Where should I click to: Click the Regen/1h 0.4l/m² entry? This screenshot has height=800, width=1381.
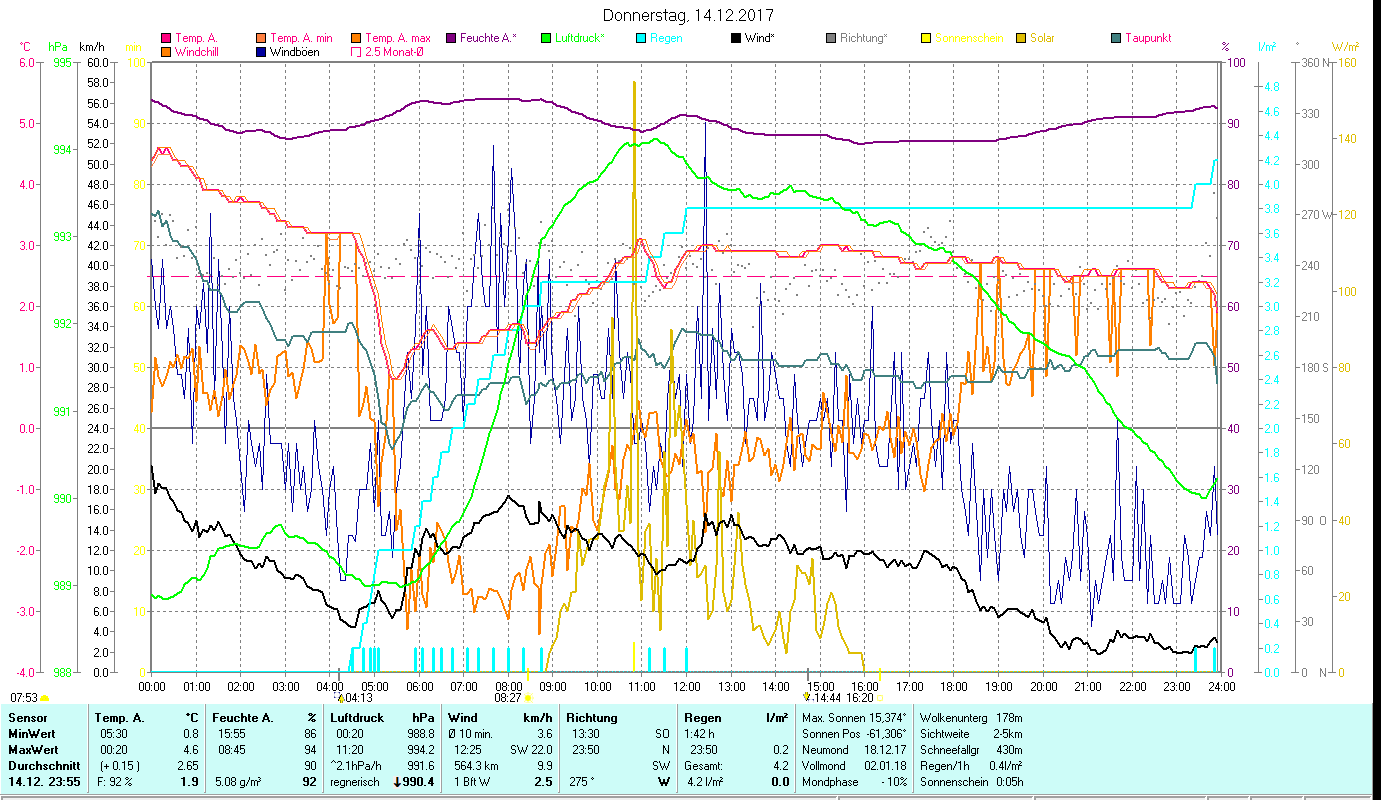(969, 766)
